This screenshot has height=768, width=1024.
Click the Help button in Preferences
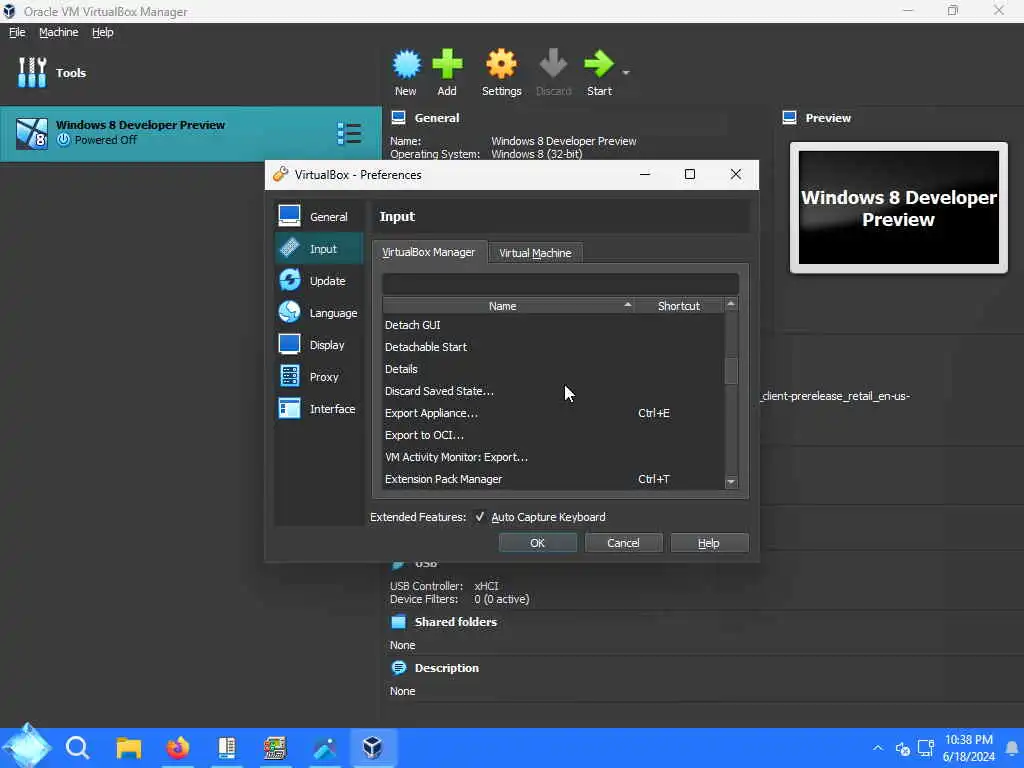click(709, 543)
